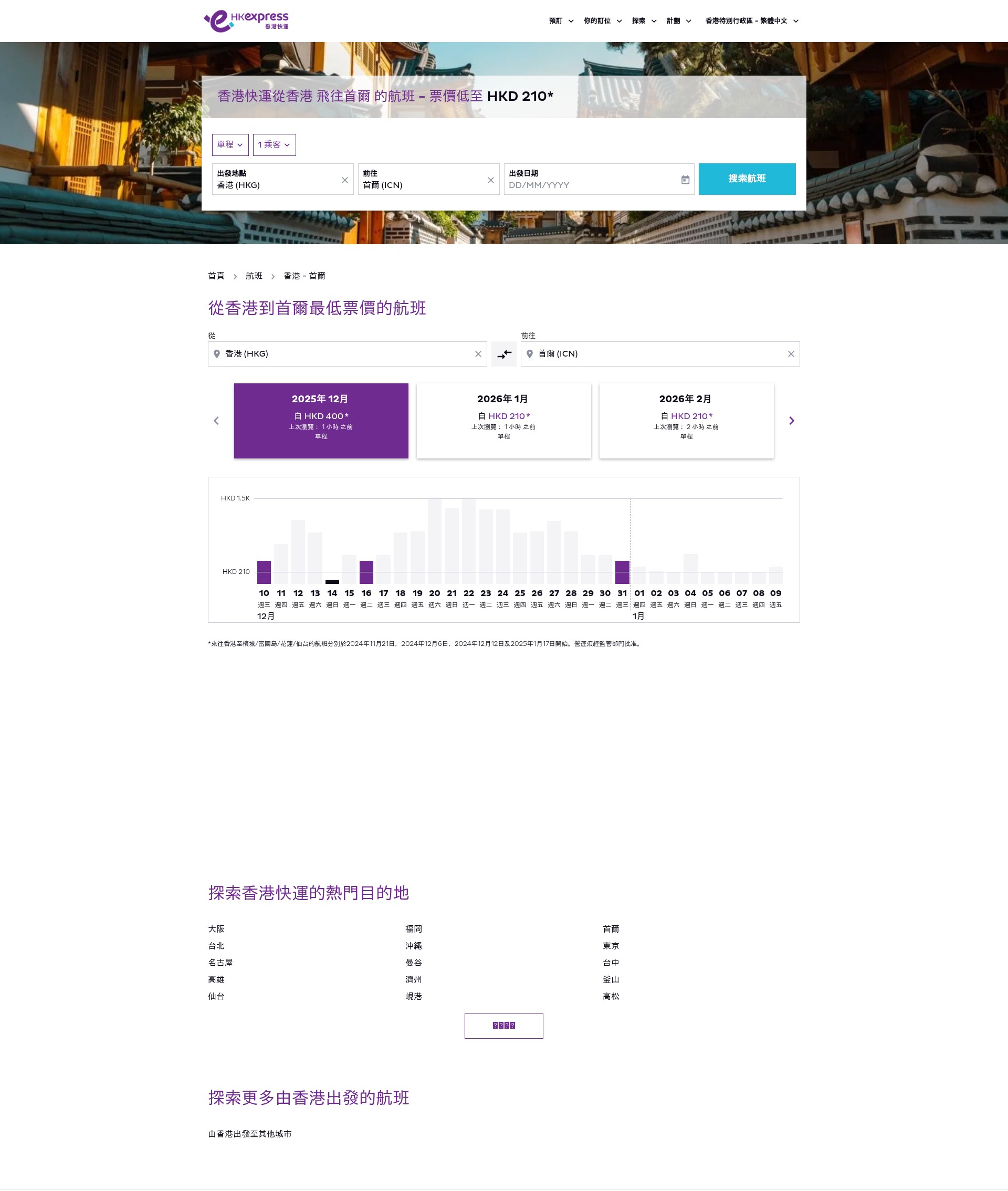Open the 台中 destination link
Screen dimensions: 1008x1191
611,963
